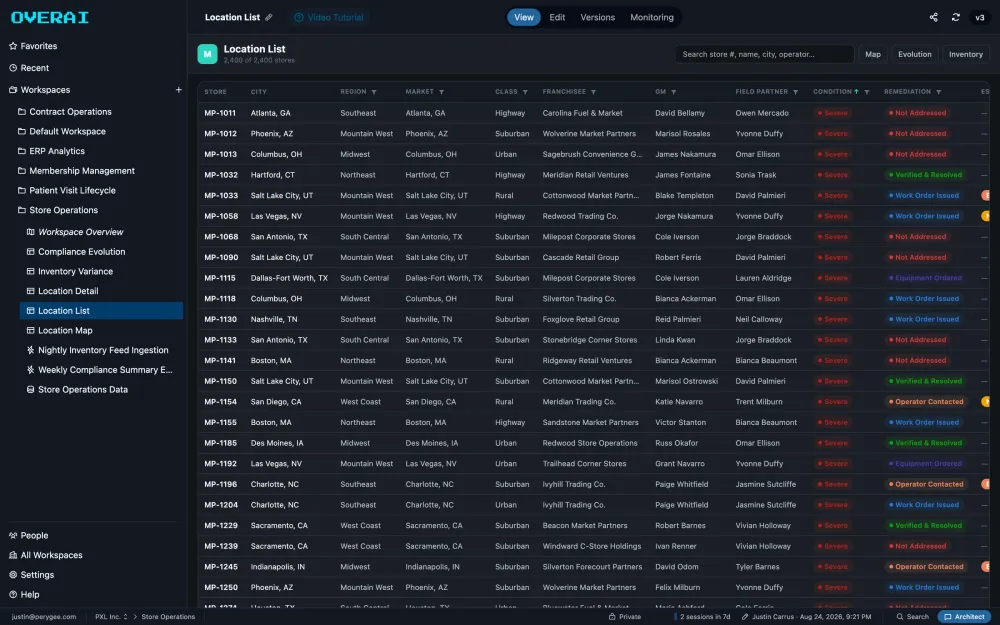Open the Field Partner column filter
1000x625 pixels.
(795, 92)
